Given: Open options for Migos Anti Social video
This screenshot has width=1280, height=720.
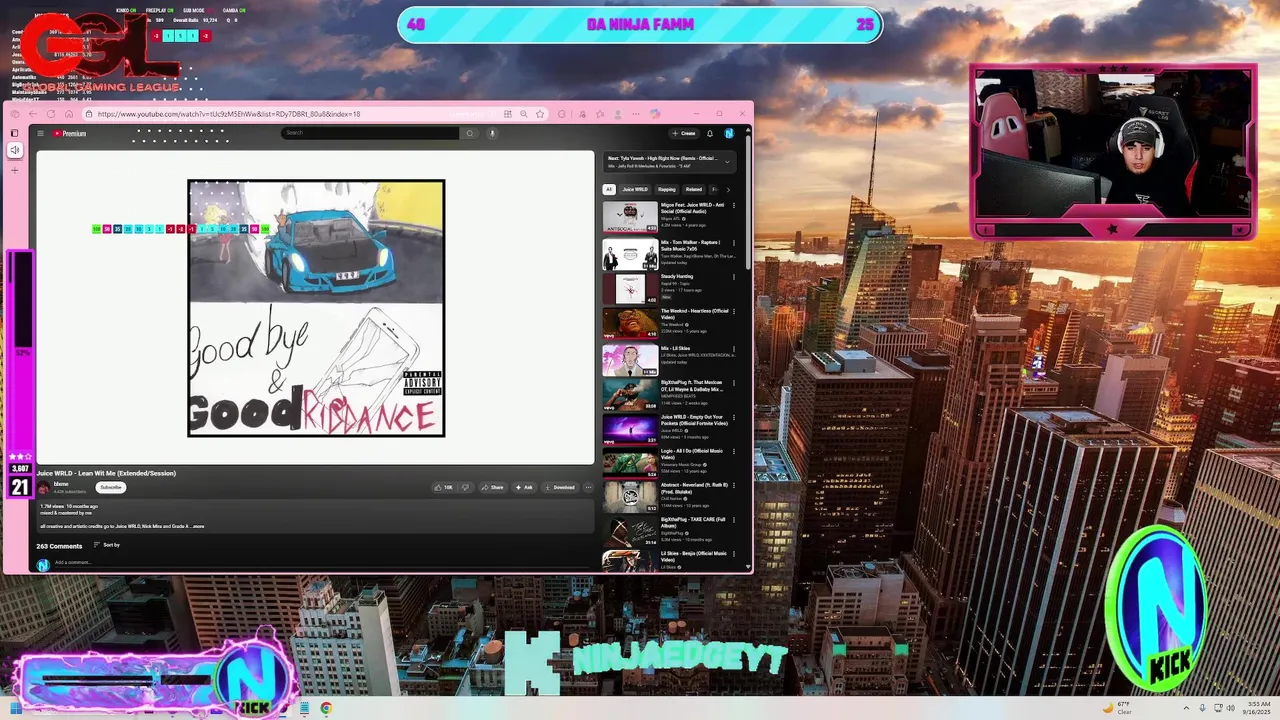Looking at the screenshot, I should [734, 206].
